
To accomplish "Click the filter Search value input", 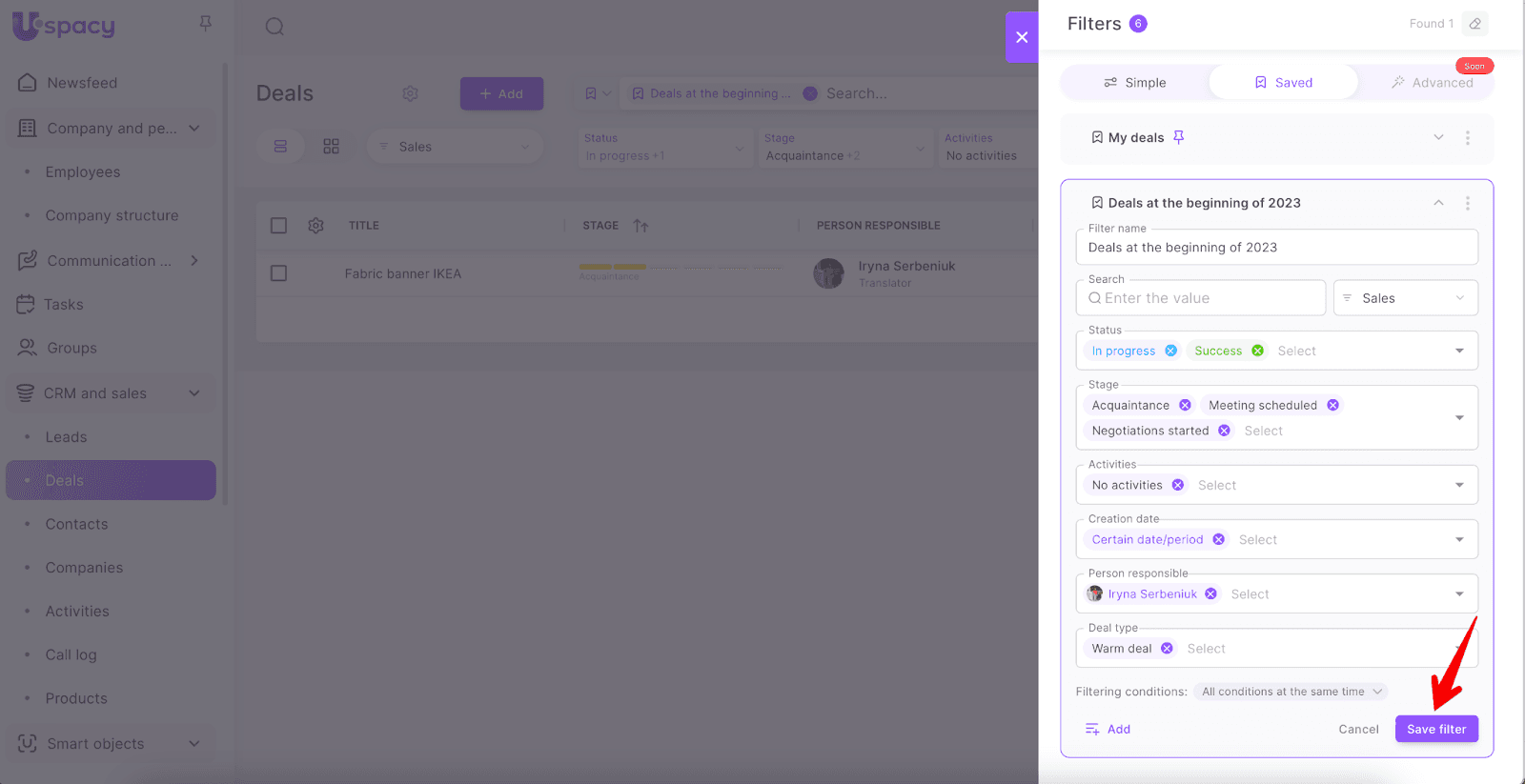I will 1201,298.
